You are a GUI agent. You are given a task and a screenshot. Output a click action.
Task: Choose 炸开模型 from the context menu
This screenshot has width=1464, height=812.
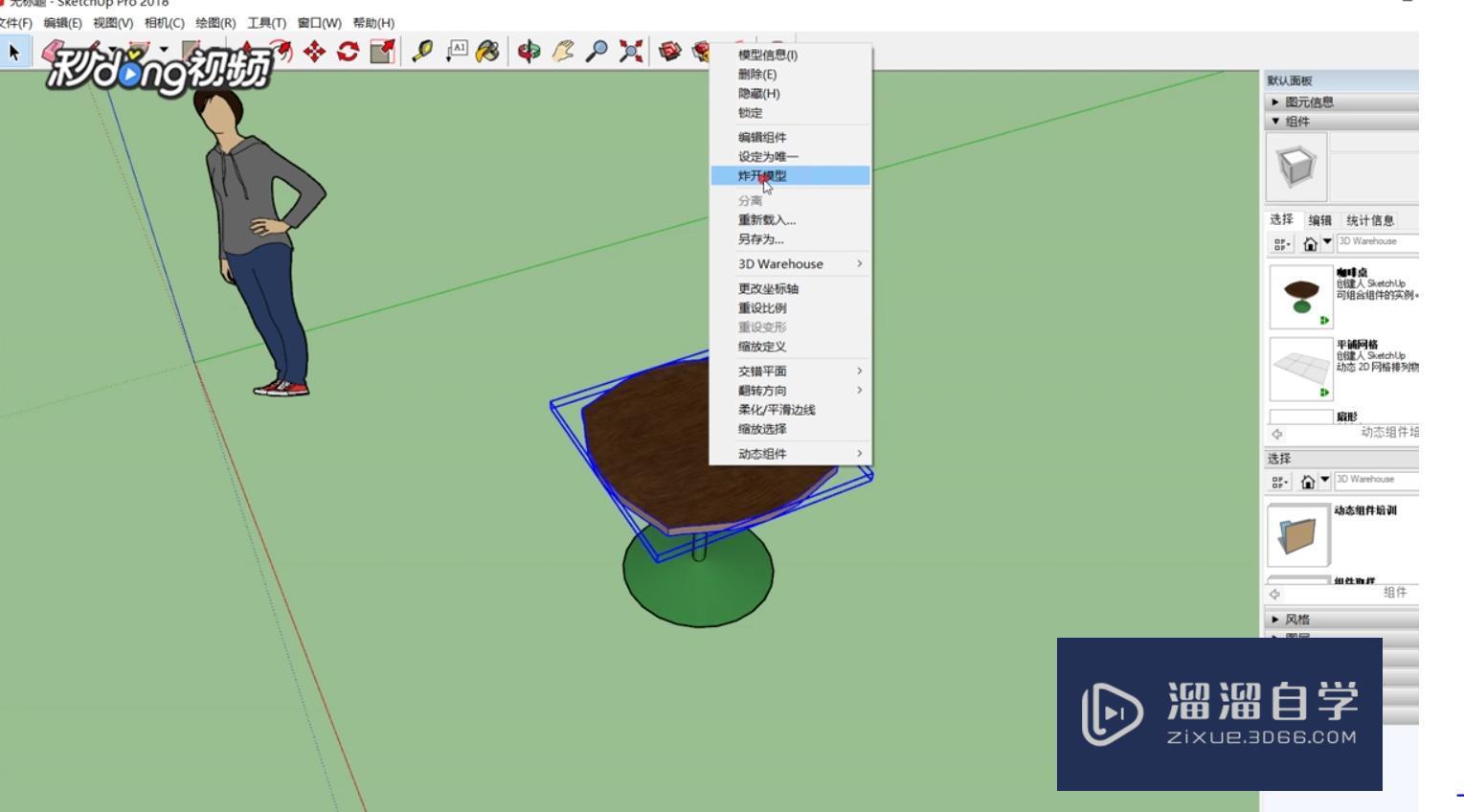790,176
